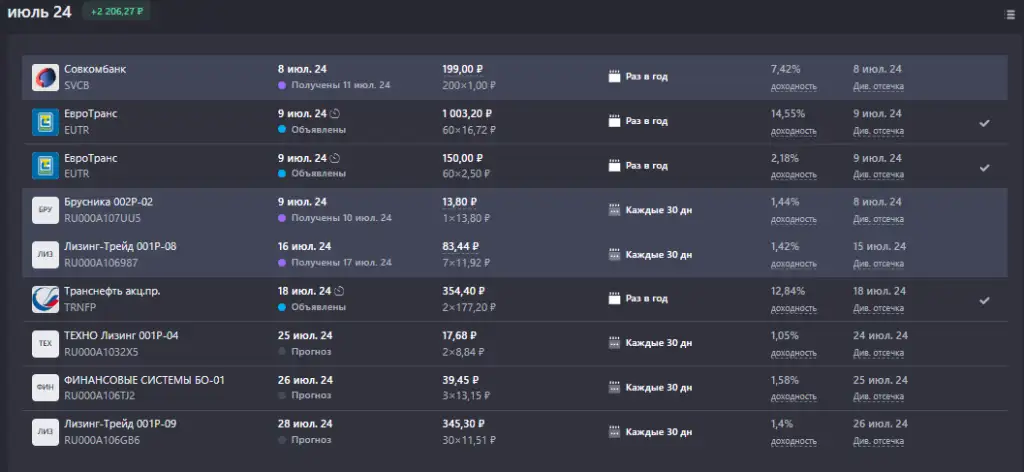
Task: Click the ТЕХНО Лизинг 001P-04 name
Action: tap(121, 335)
